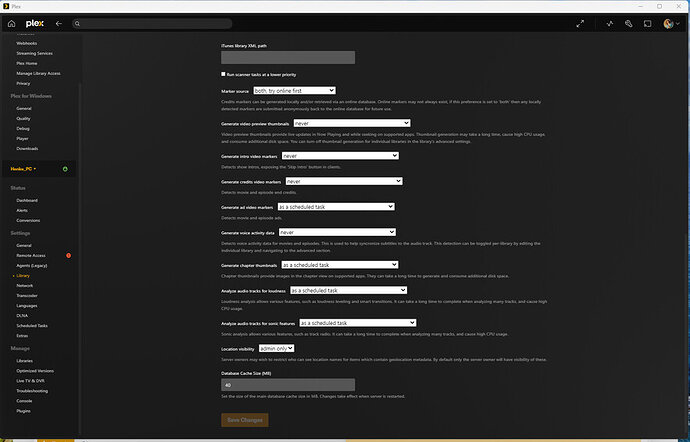
Task: Navigate back with the arrow icon
Action: click(59, 24)
